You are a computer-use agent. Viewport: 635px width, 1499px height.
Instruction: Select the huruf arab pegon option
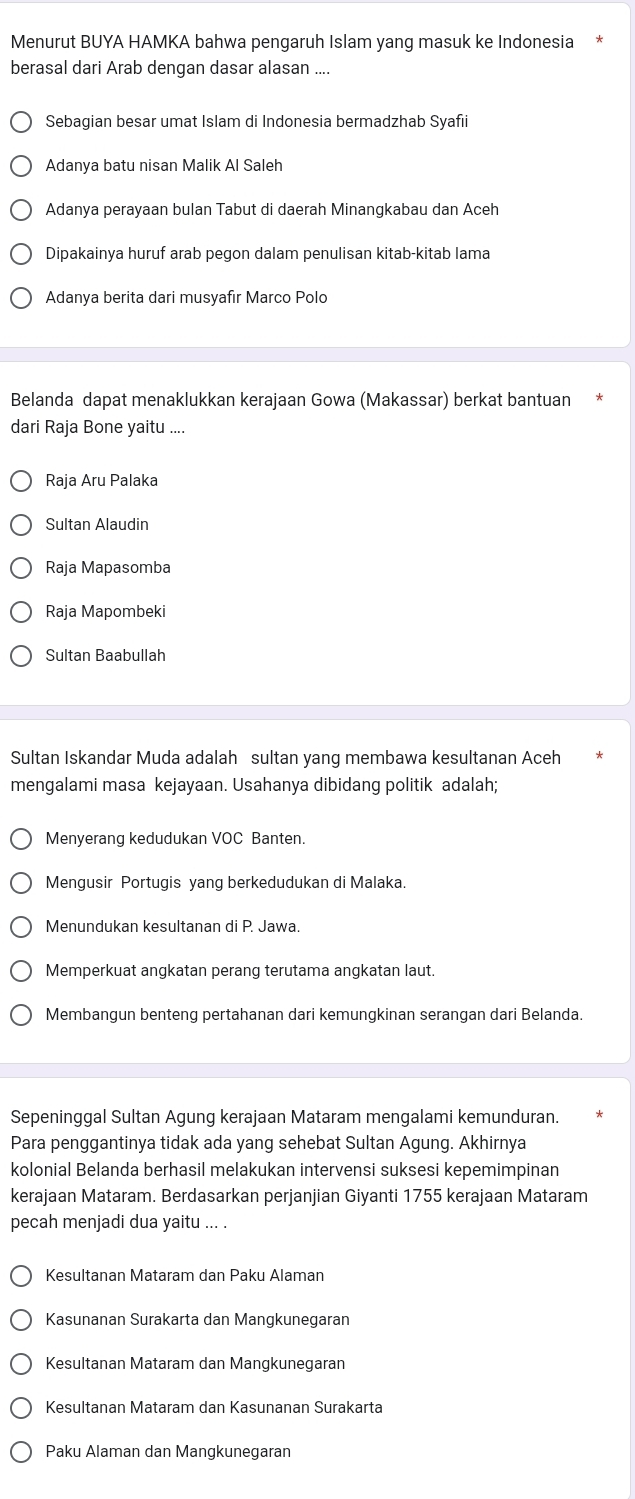point(21,254)
